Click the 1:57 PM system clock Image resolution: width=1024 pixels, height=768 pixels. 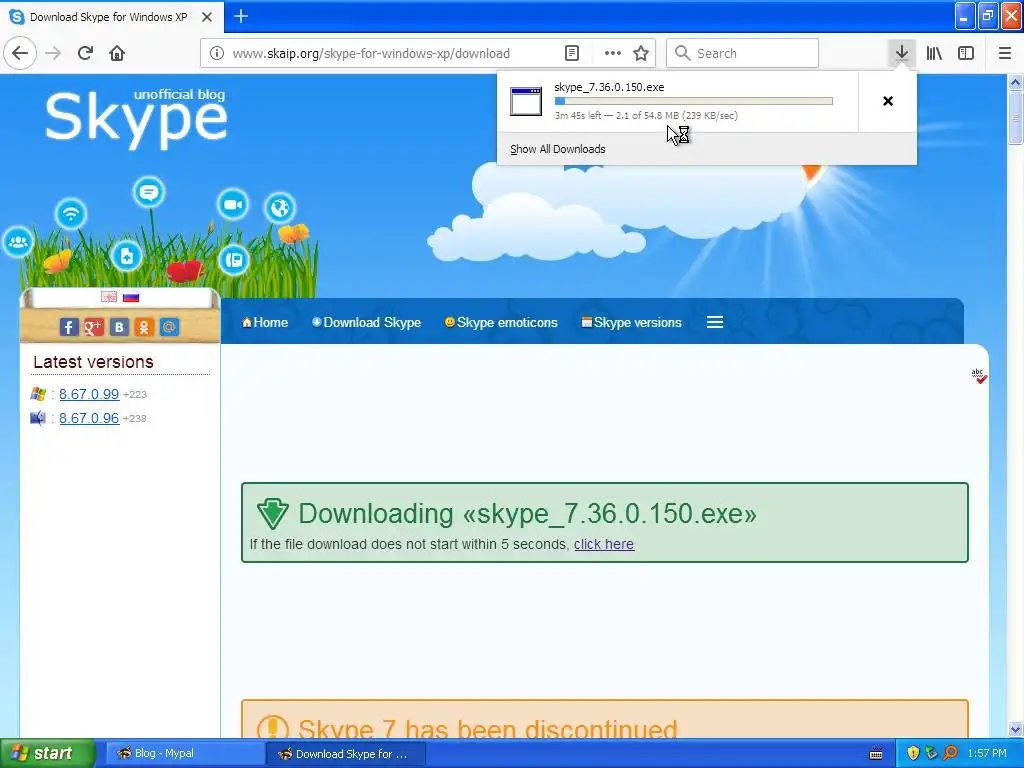pyautogui.click(x=987, y=754)
